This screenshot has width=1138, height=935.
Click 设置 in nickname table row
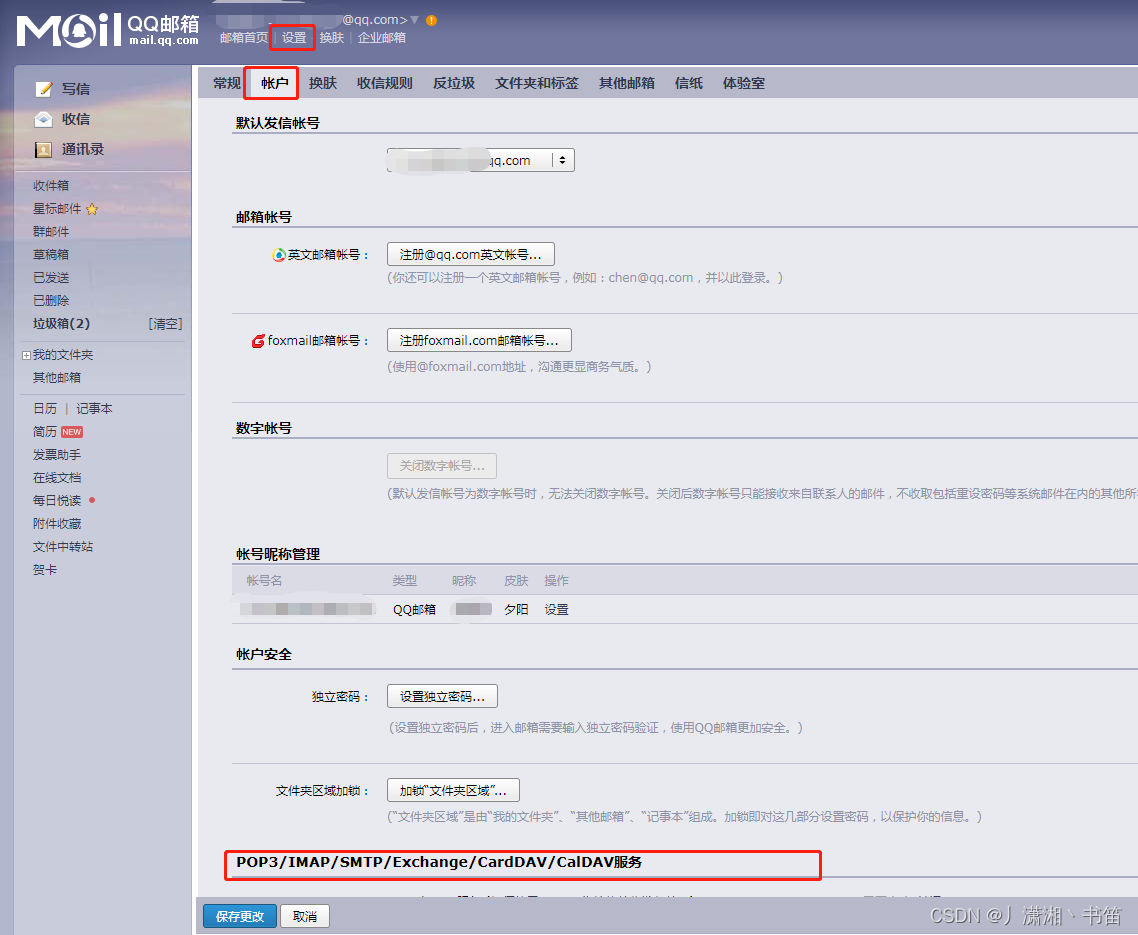click(x=557, y=610)
